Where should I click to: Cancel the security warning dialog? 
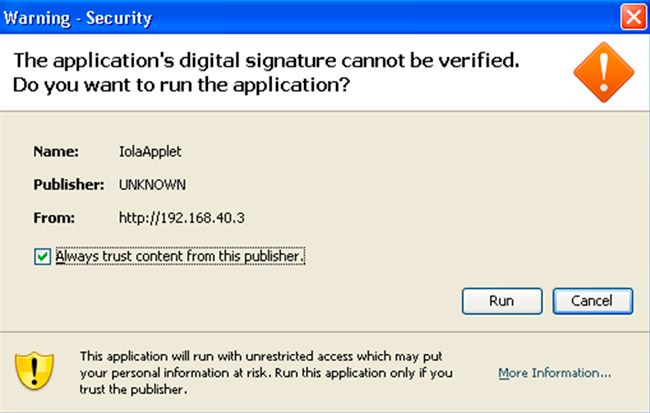pyautogui.click(x=592, y=301)
